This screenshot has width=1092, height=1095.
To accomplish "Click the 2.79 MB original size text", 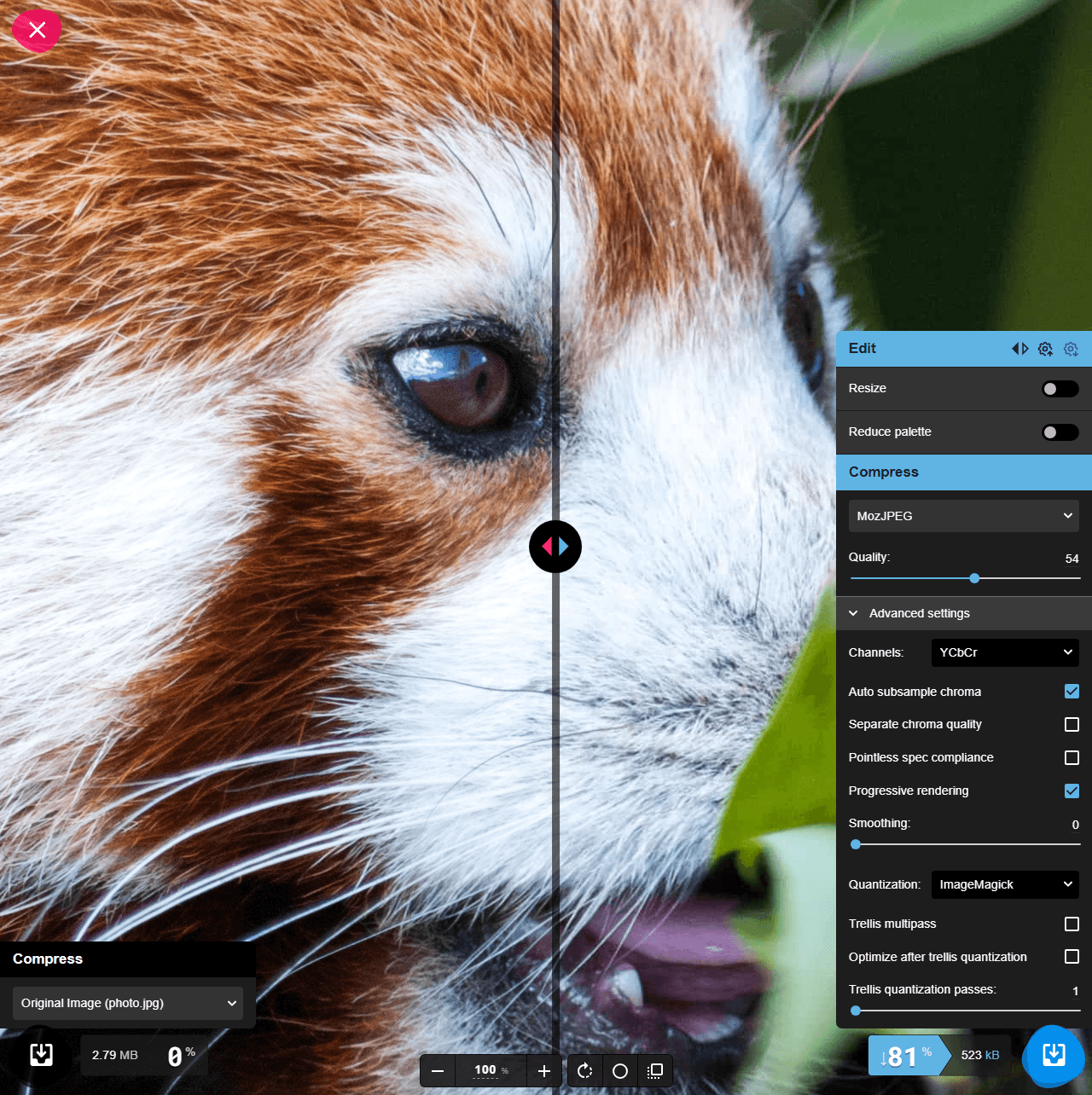I will 115,1055.
